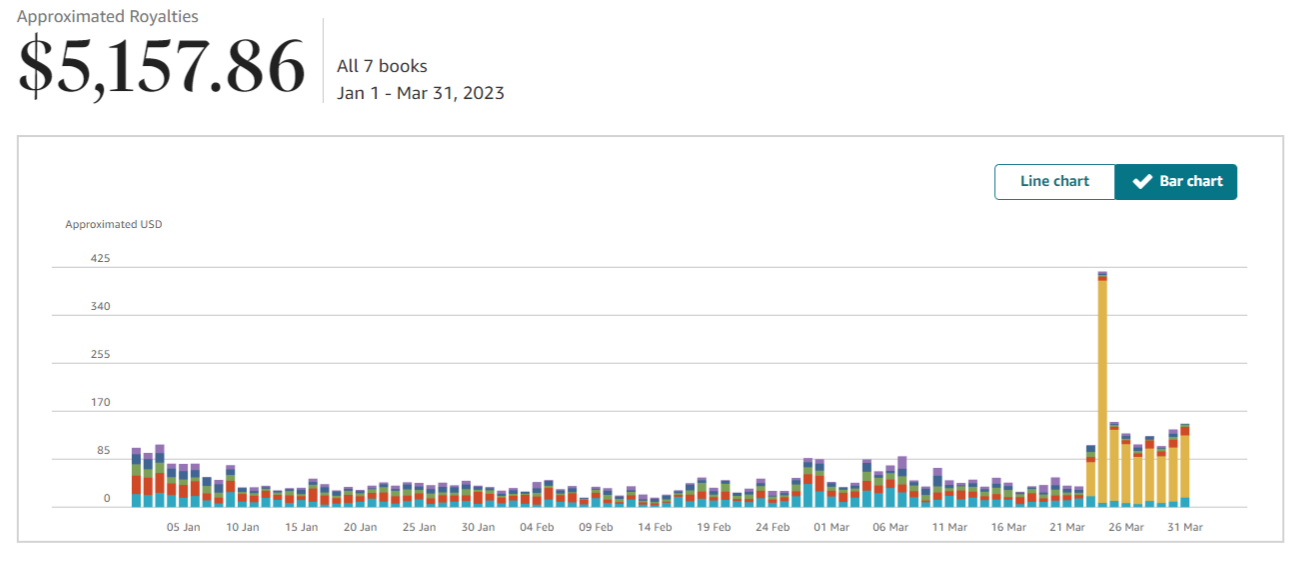Viewport: 1303px width, 565px height.
Task: Switch to the Line chart view
Action: tap(1054, 182)
